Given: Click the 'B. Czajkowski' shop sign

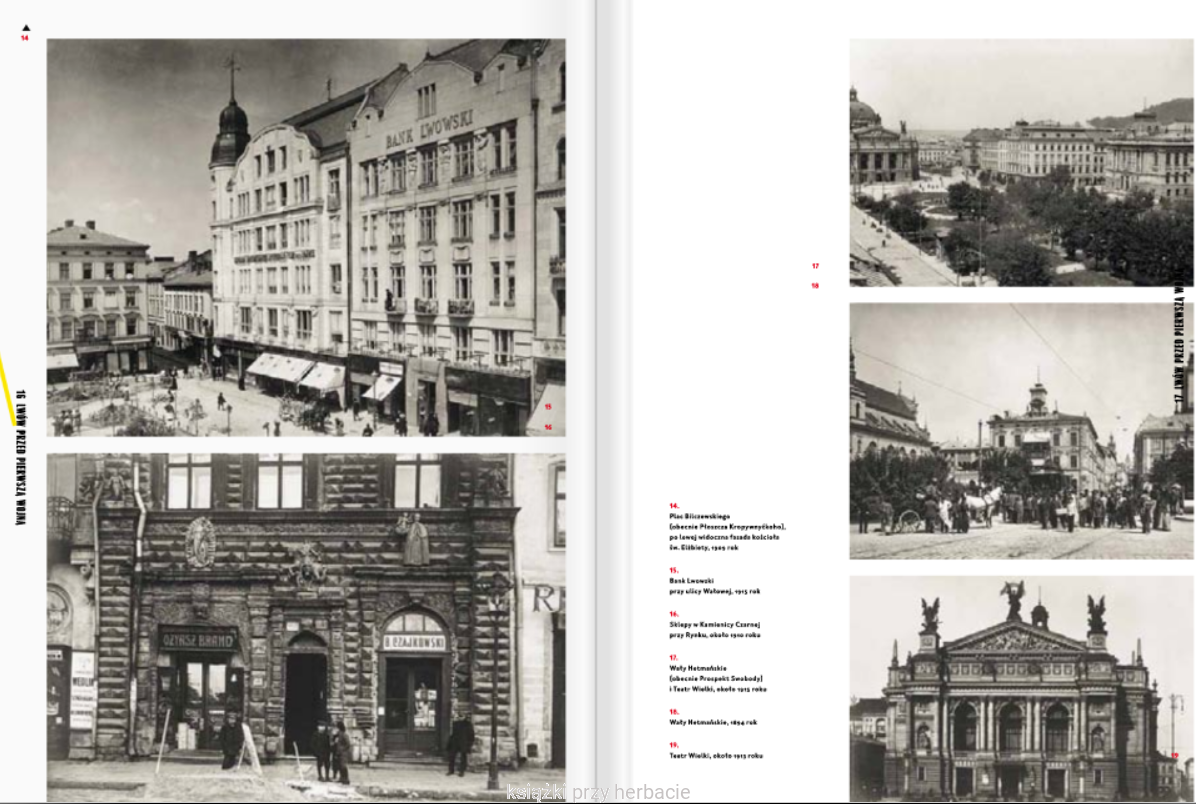Looking at the screenshot, I should tap(414, 642).
